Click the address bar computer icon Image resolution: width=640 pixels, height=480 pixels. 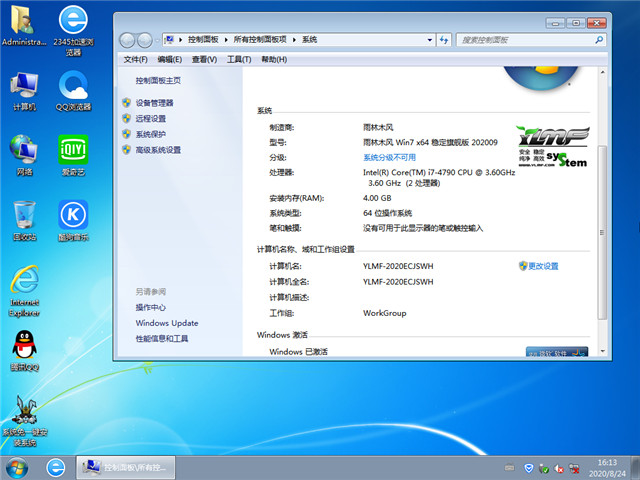169,40
